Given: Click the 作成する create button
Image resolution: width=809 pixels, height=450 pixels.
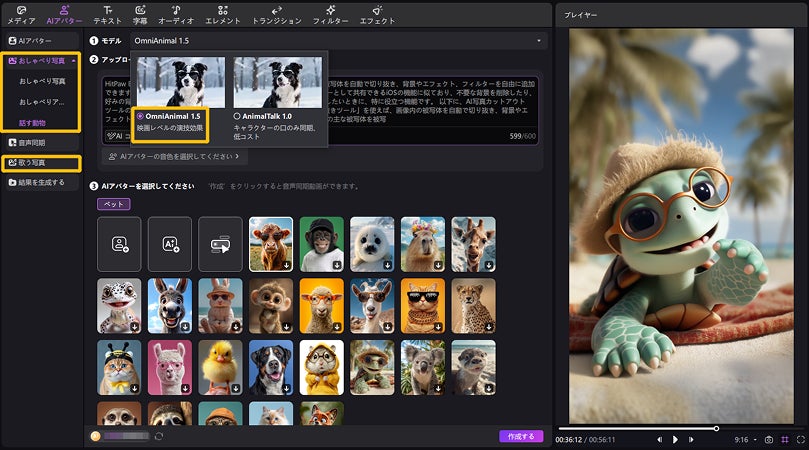Looking at the screenshot, I should click(520, 436).
